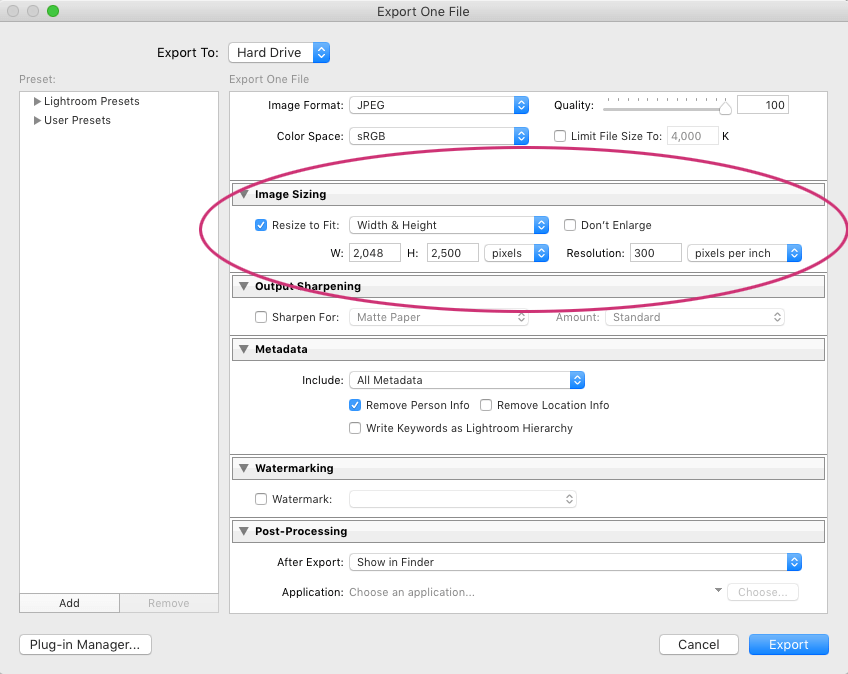Collapse the Output Sharpening section
The image size is (848, 674).
pyautogui.click(x=243, y=286)
